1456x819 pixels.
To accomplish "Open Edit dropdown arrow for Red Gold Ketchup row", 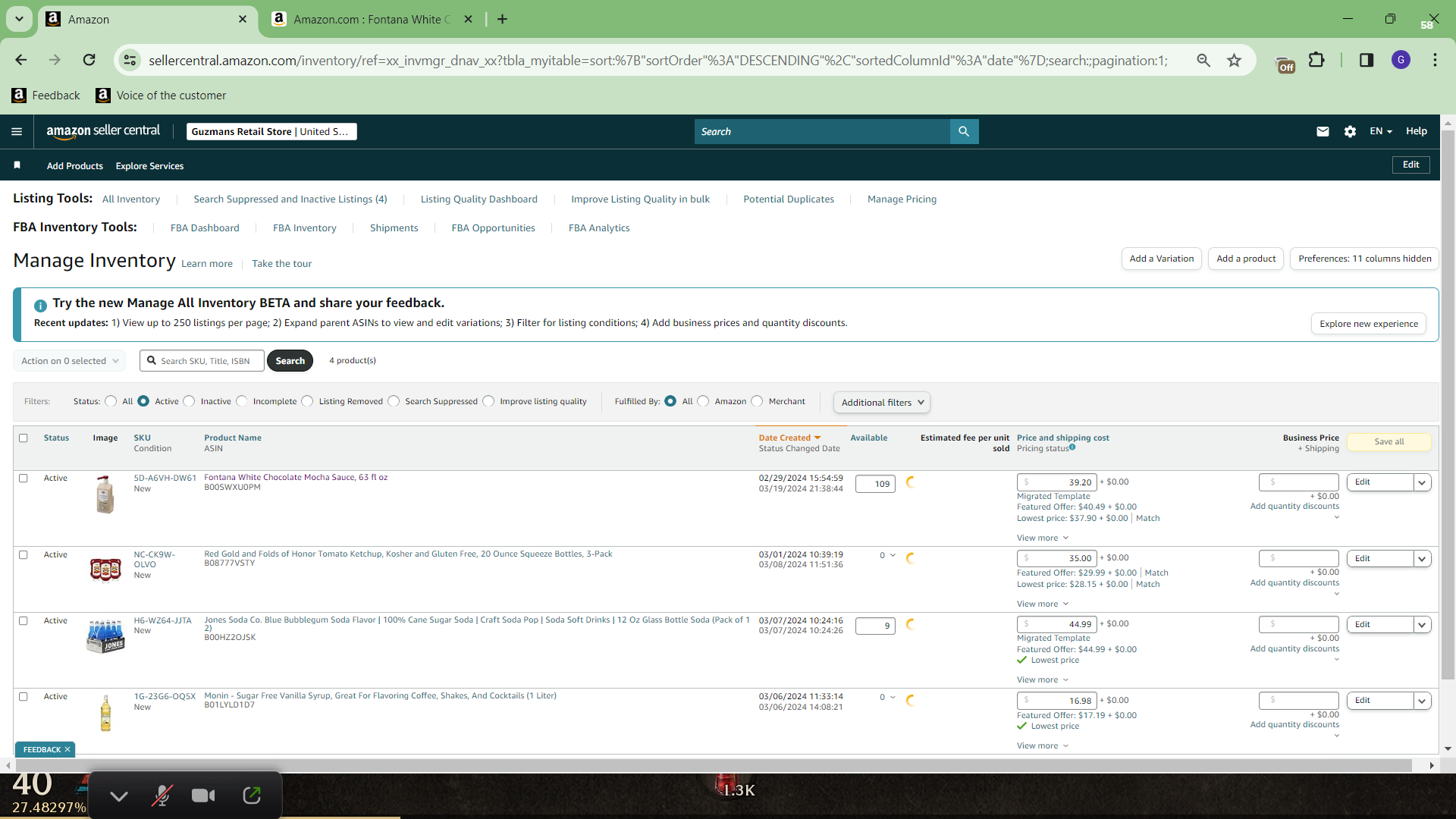I will [x=1422, y=559].
